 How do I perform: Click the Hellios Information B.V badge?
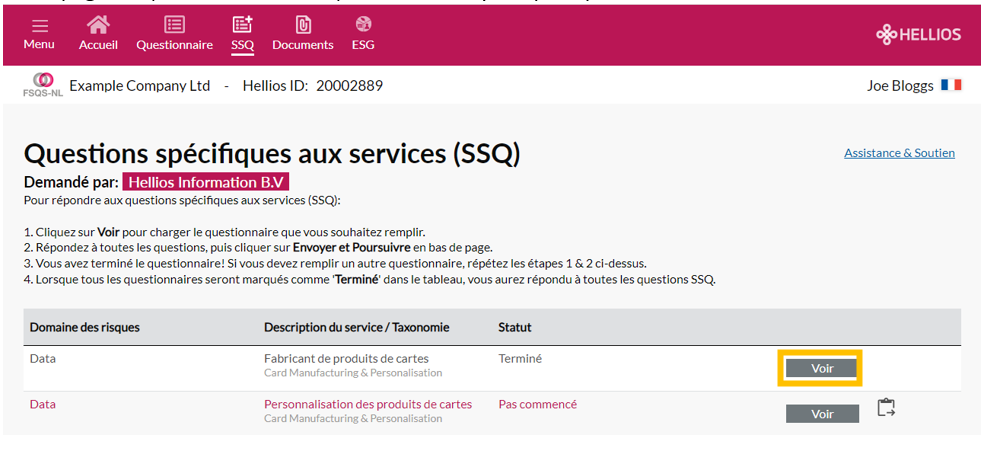(206, 182)
